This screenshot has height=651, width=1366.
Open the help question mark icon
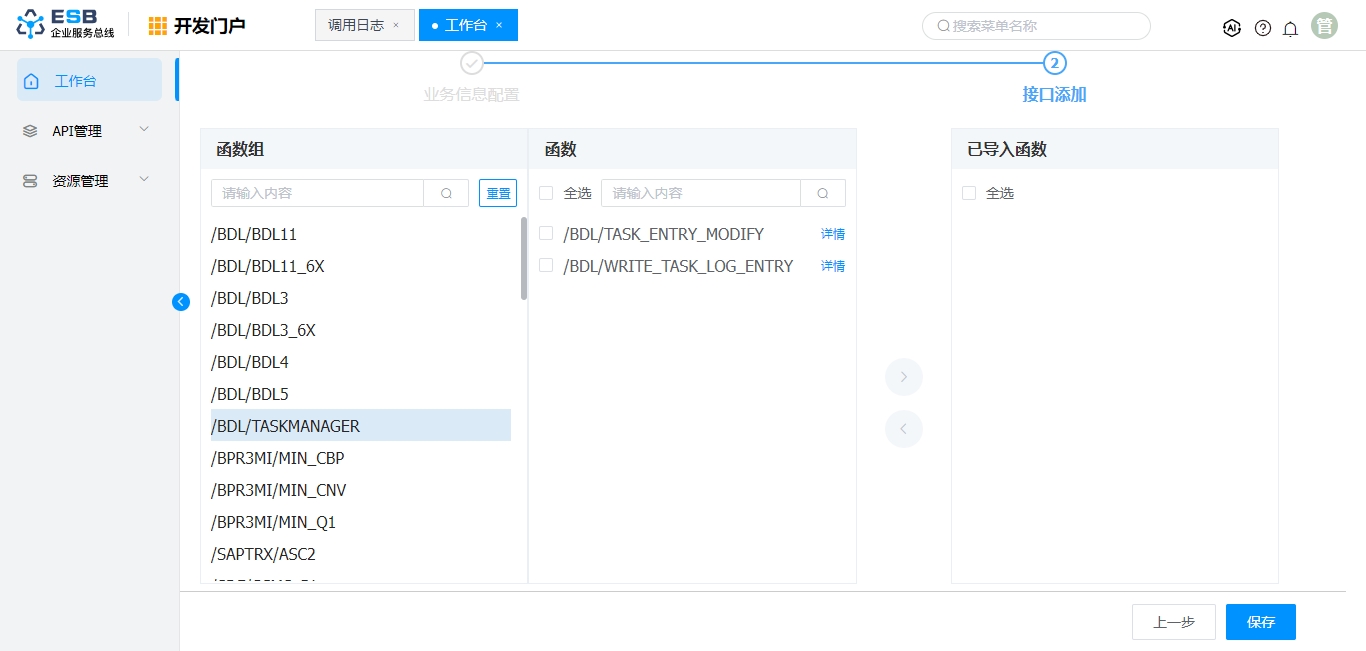[x=1263, y=28]
